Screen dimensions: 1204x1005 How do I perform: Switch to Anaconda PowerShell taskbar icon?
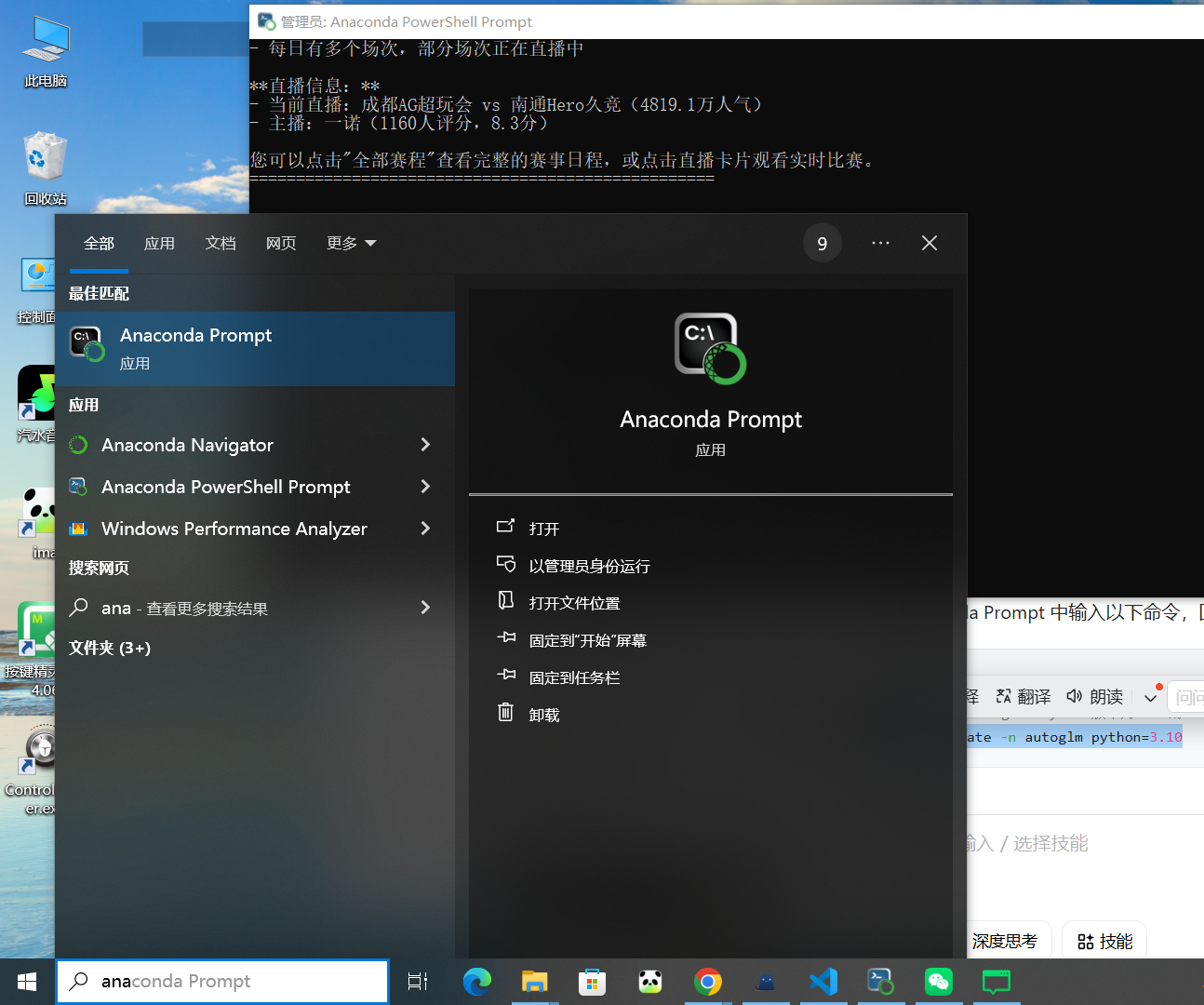pos(881,982)
